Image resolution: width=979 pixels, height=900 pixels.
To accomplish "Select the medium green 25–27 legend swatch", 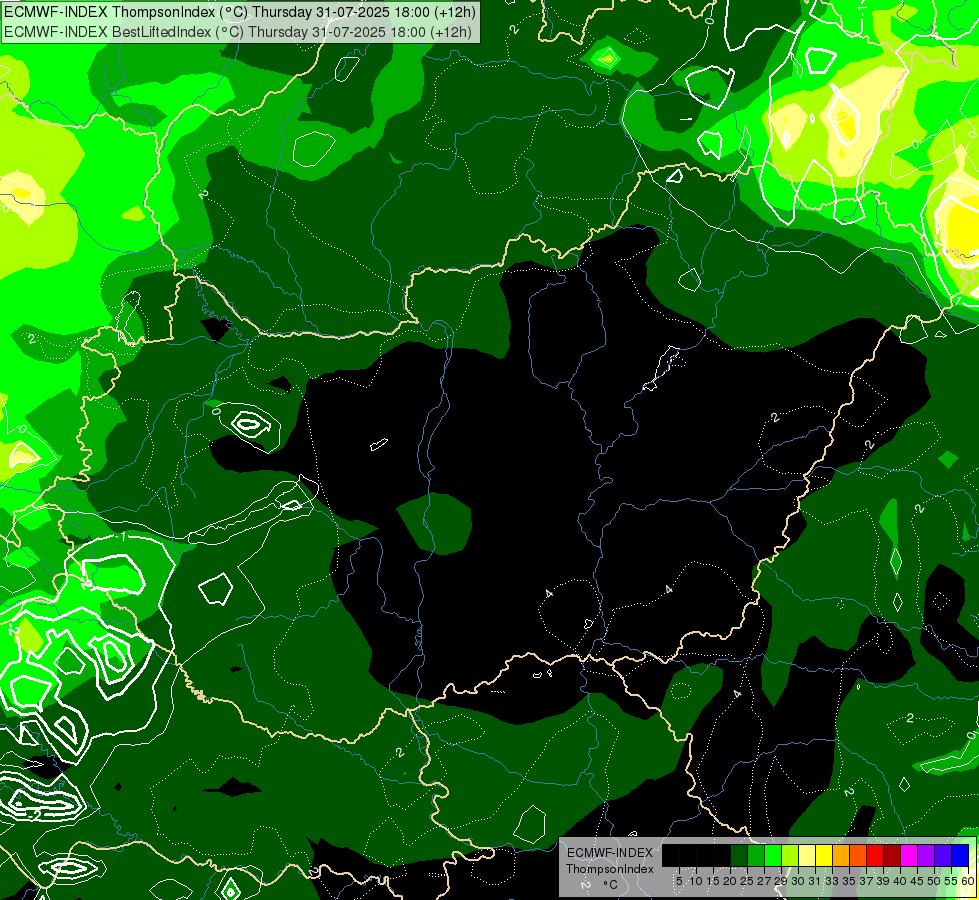I will pyautogui.click(x=756, y=855).
